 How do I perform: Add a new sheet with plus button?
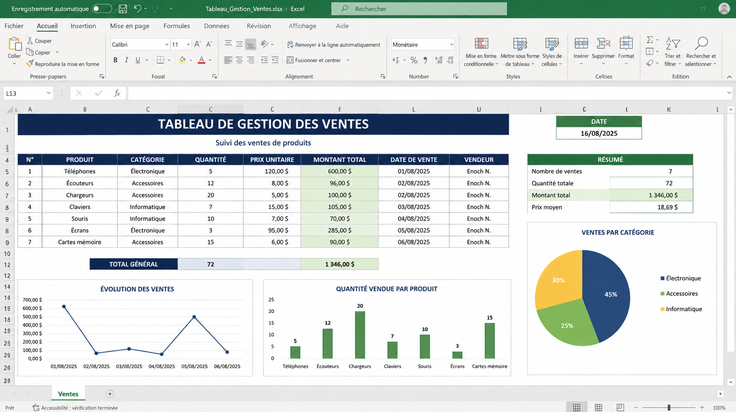pyautogui.click(x=109, y=394)
